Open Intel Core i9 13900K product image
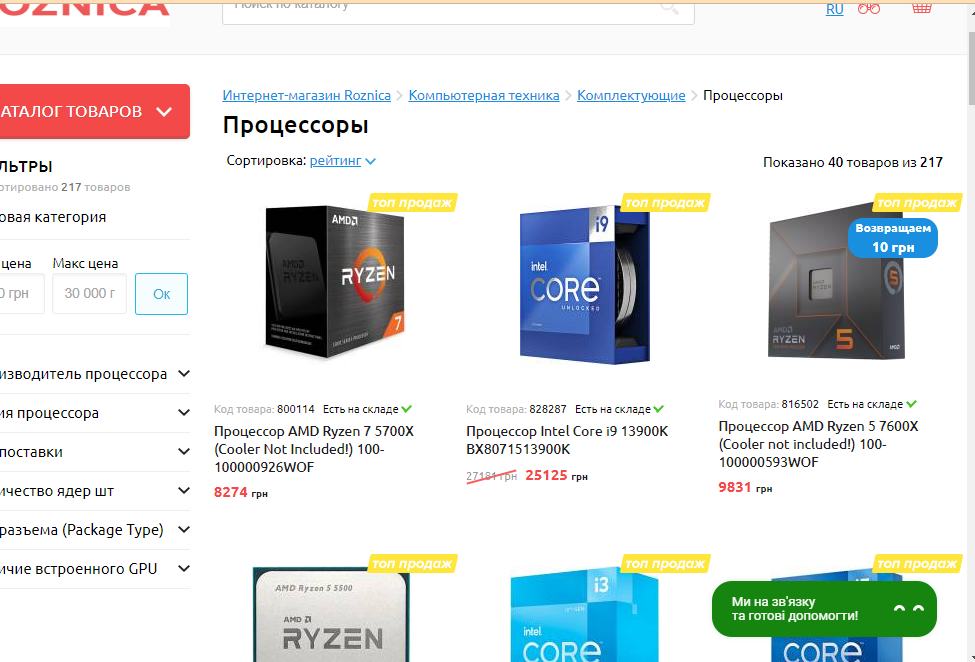 tap(585, 285)
